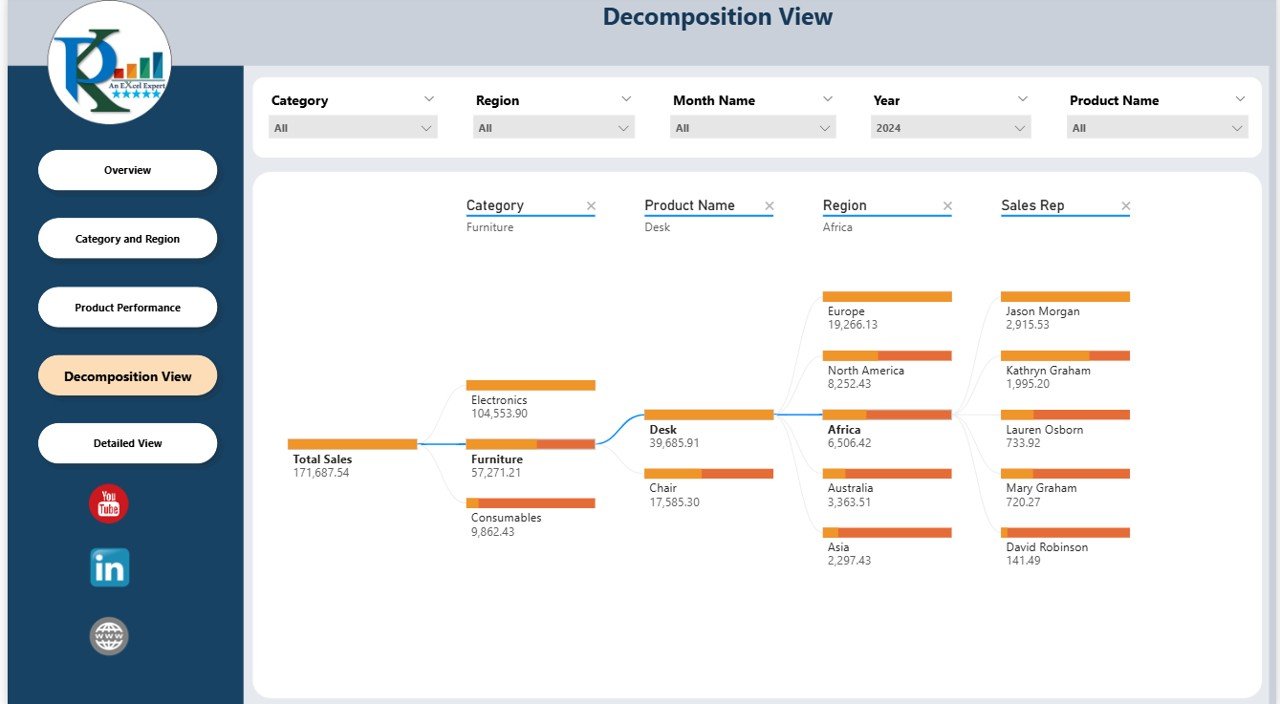Click the Sales Rep level header
The width and height of the screenshot is (1280, 704).
pyautogui.click(x=1033, y=205)
